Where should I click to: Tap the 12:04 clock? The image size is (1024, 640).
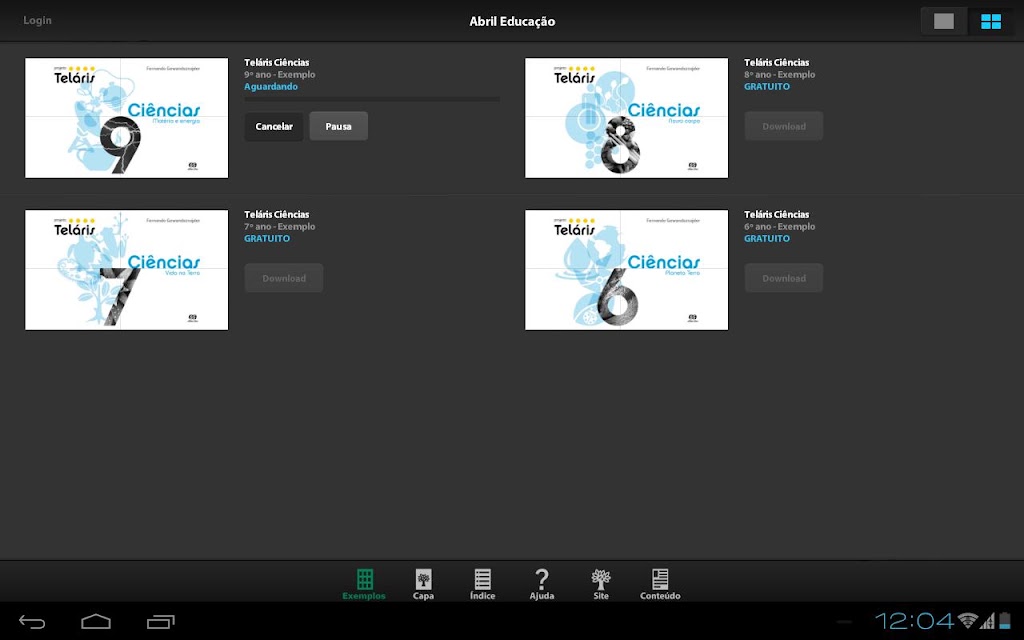914,620
